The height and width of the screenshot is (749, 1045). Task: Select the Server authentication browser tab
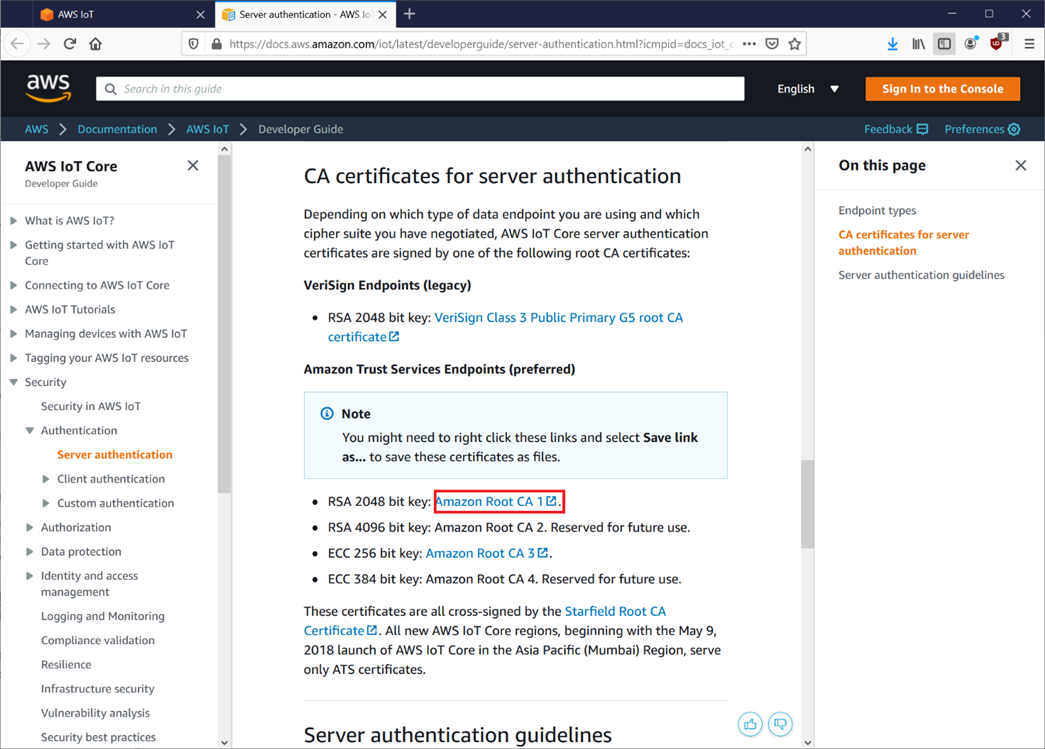(305, 15)
